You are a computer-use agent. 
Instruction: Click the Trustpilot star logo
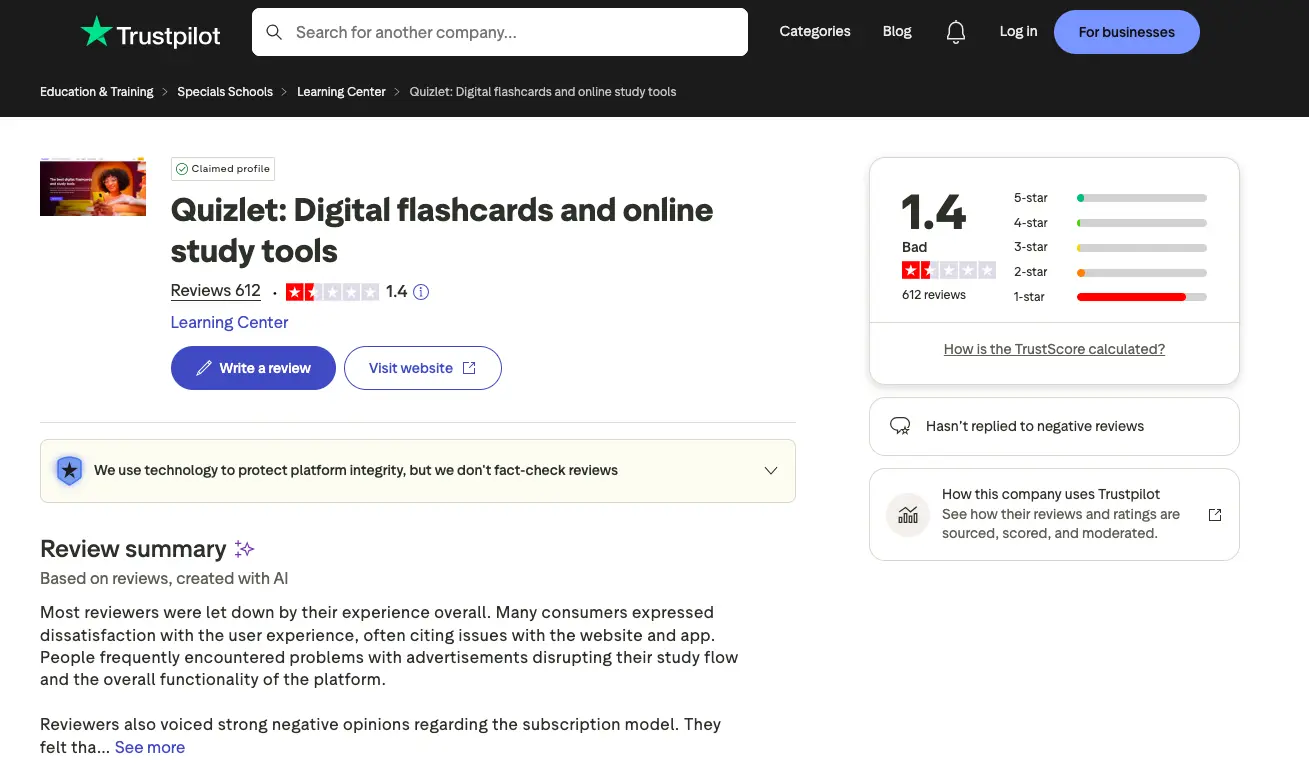pos(95,32)
